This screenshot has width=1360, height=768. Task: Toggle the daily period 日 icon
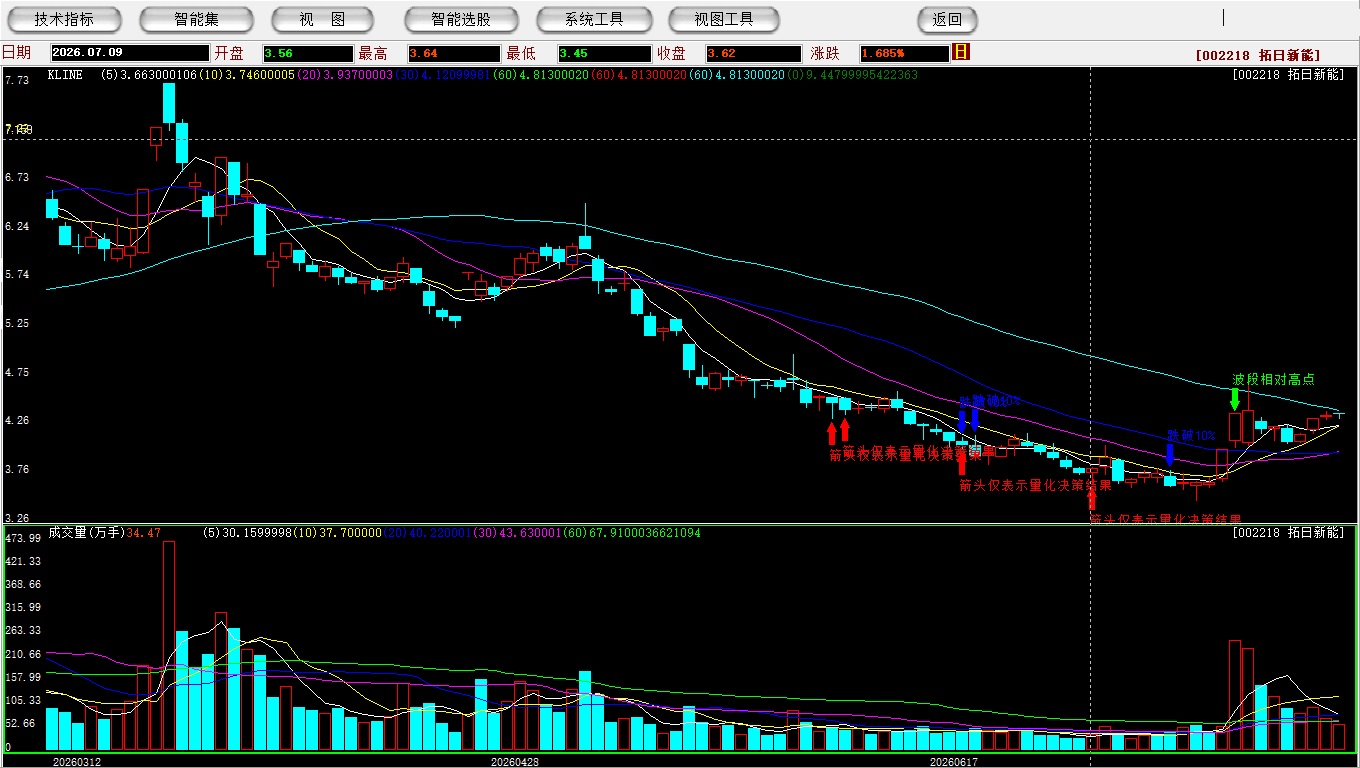[x=961, y=52]
